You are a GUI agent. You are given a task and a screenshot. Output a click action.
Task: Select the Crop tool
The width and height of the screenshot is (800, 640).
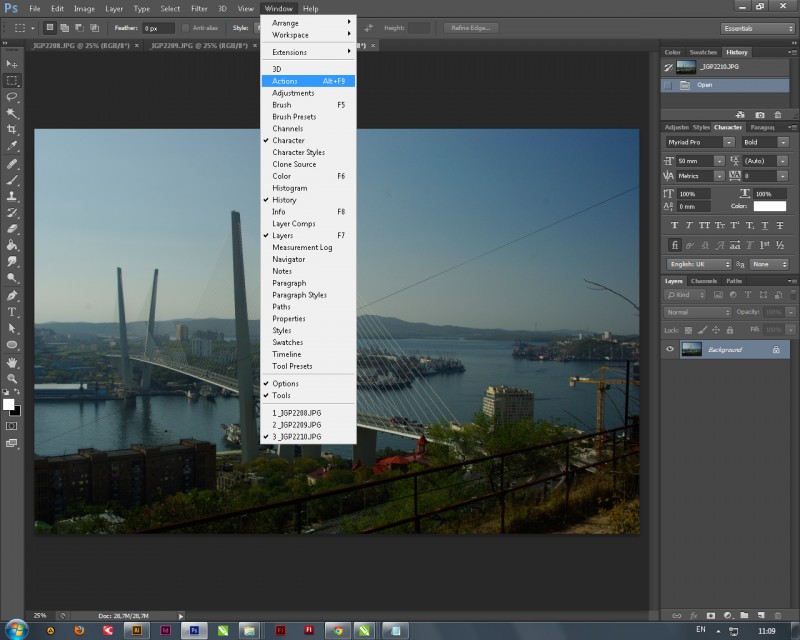click(x=12, y=130)
